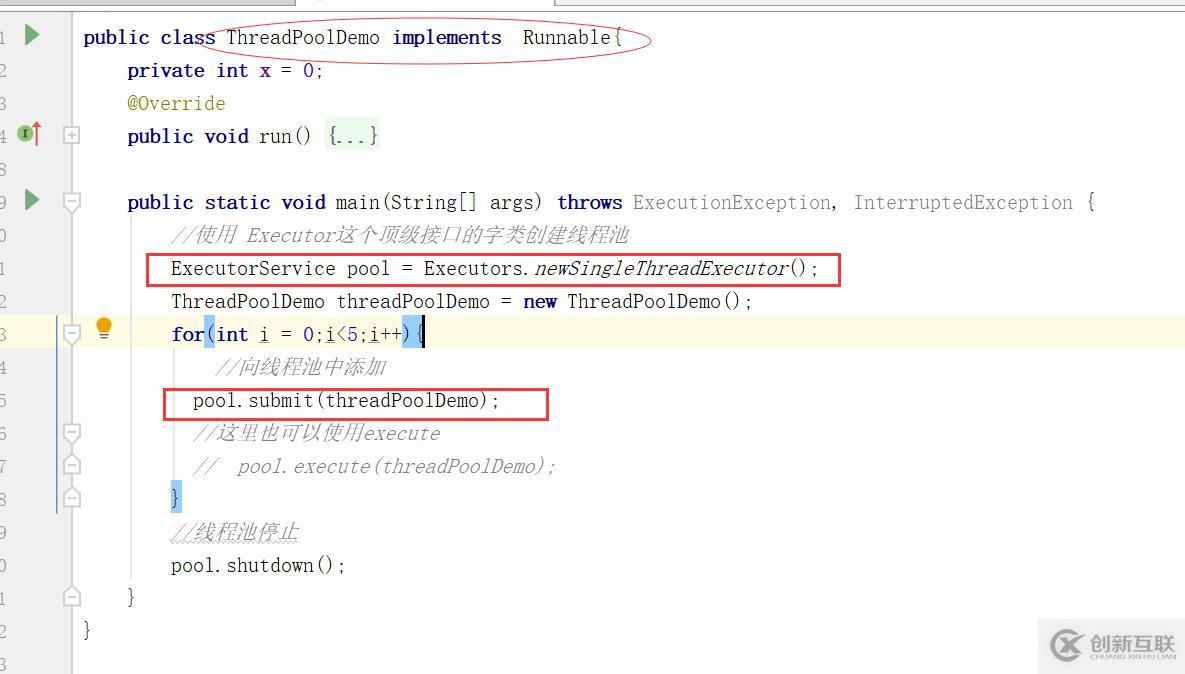Click the ExecutorService type name
The width and height of the screenshot is (1185, 674).
pyautogui.click(x=253, y=268)
